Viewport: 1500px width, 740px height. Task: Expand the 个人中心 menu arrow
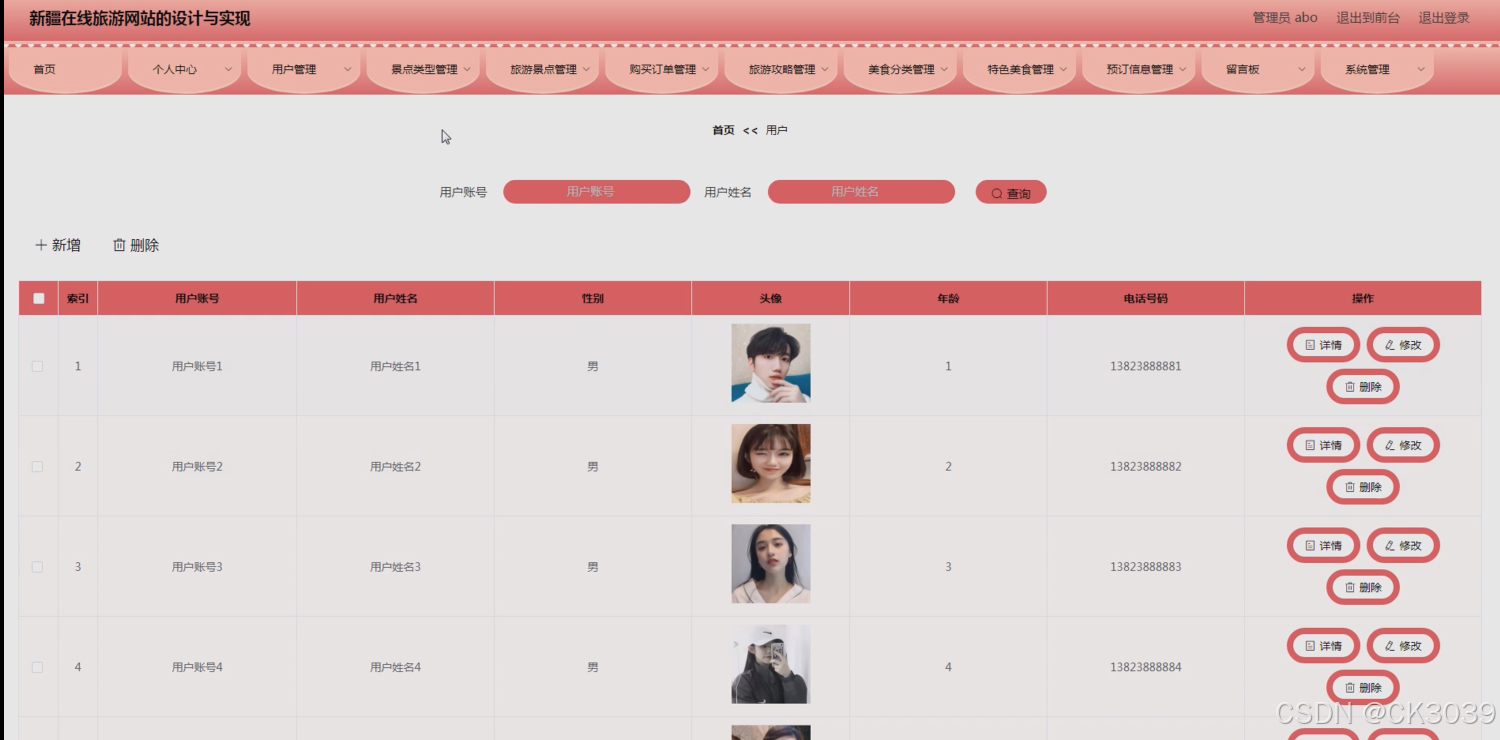tap(228, 69)
